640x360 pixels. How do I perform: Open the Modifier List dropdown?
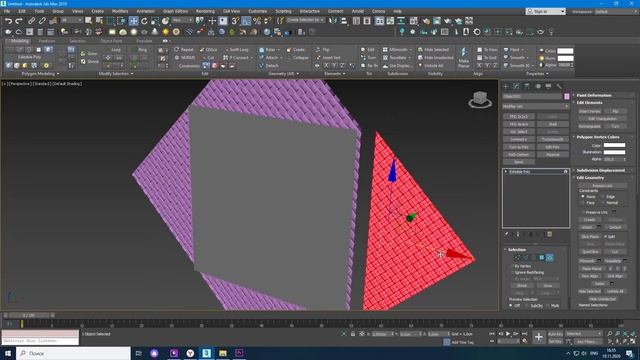click(536, 106)
